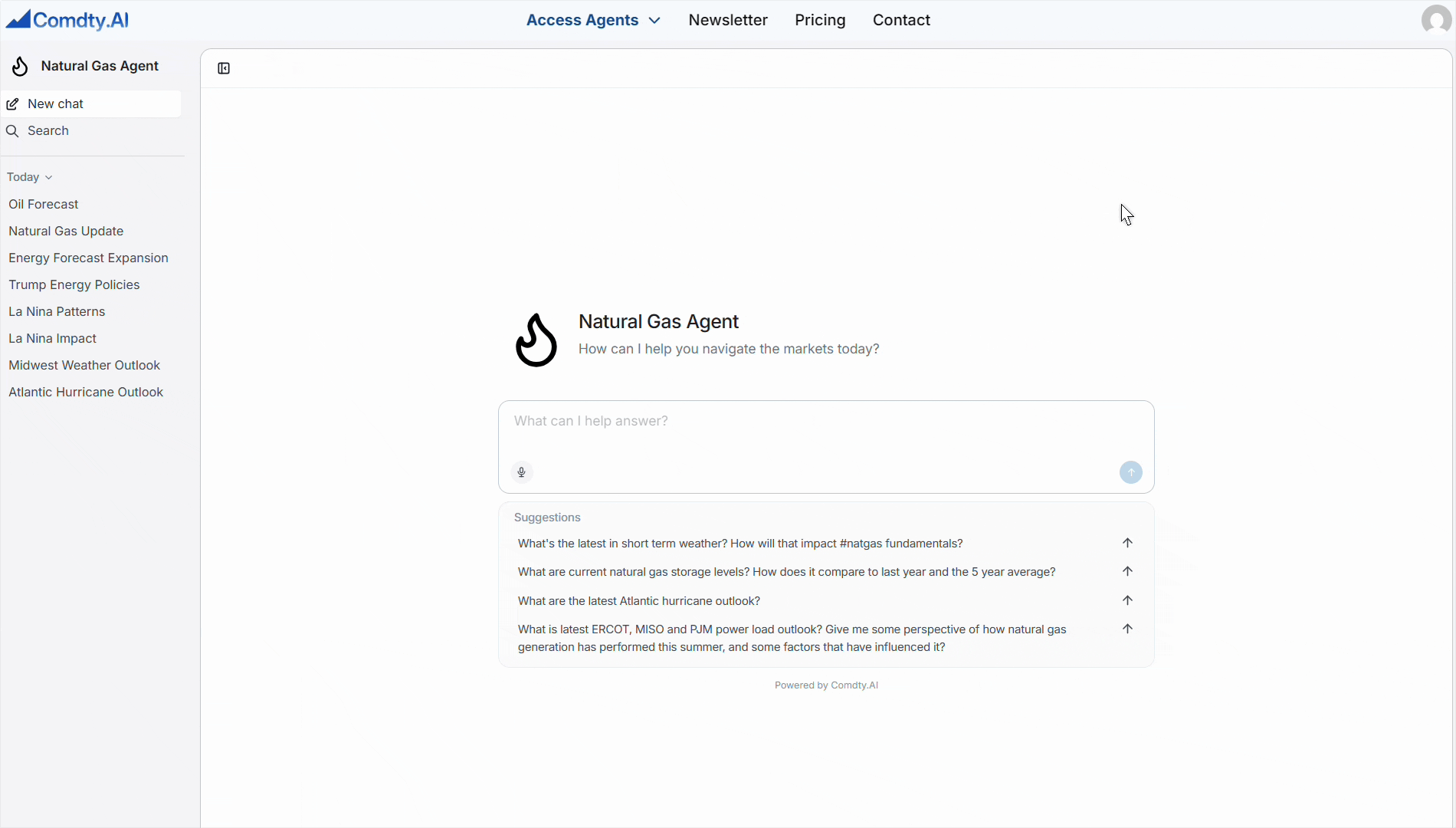Screen dimensions: 1456x828
Task: Toggle the sidebar panel icon
Action: pos(224,68)
